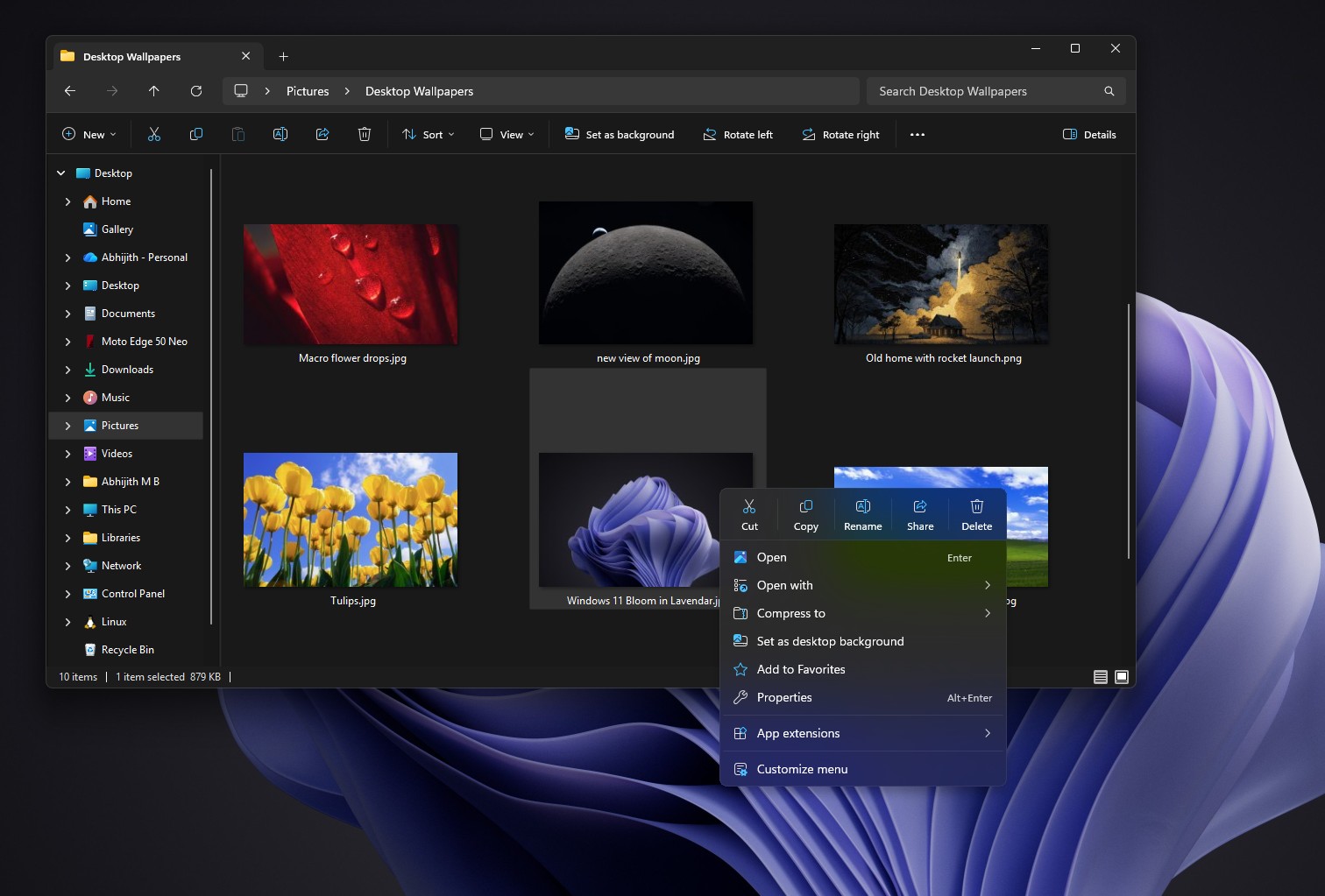This screenshot has width=1325, height=896.
Task: Click the Delete trash icon in the toolbar
Action: click(x=365, y=134)
